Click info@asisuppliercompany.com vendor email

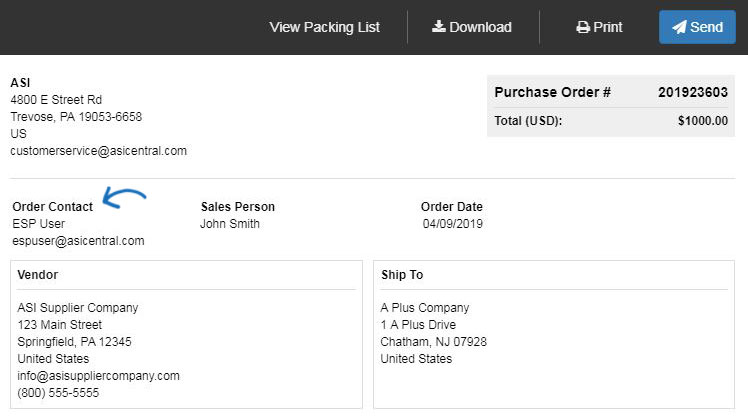point(98,376)
